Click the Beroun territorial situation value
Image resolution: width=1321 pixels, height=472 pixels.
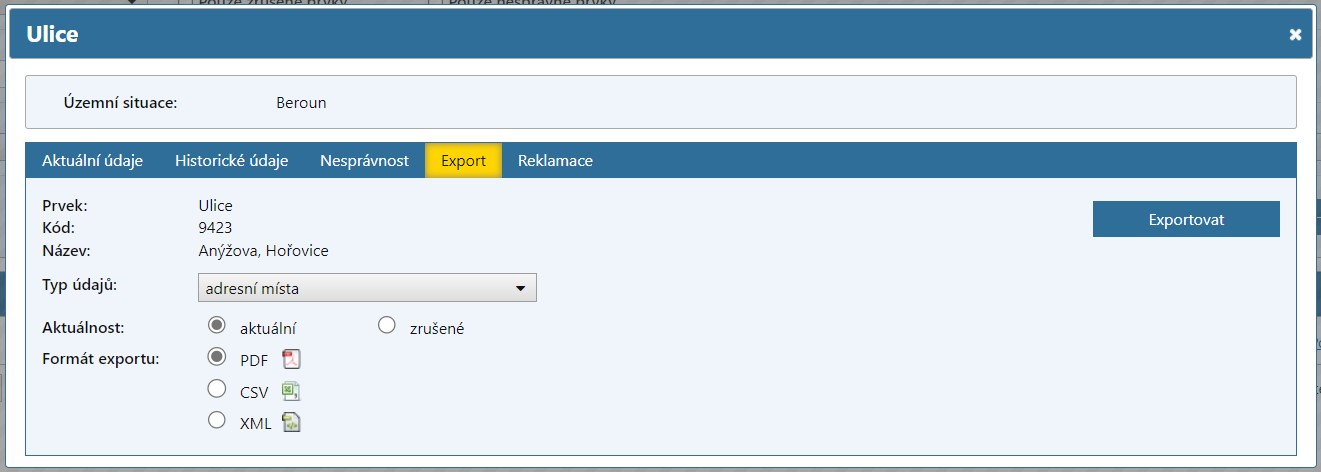coord(301,102)
